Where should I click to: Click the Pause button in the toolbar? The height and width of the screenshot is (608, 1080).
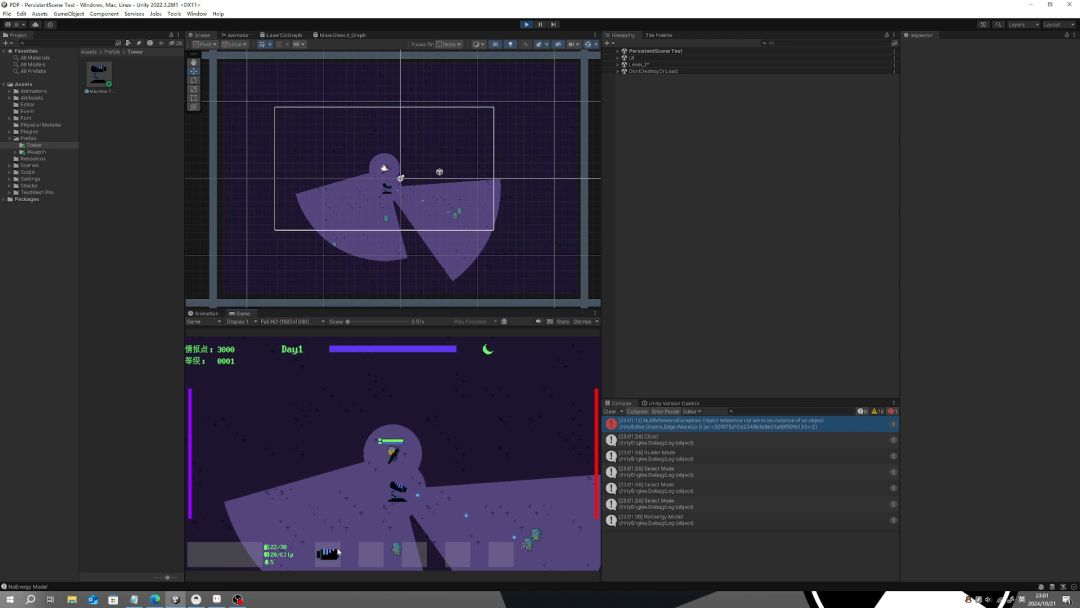tap(540, 24)
